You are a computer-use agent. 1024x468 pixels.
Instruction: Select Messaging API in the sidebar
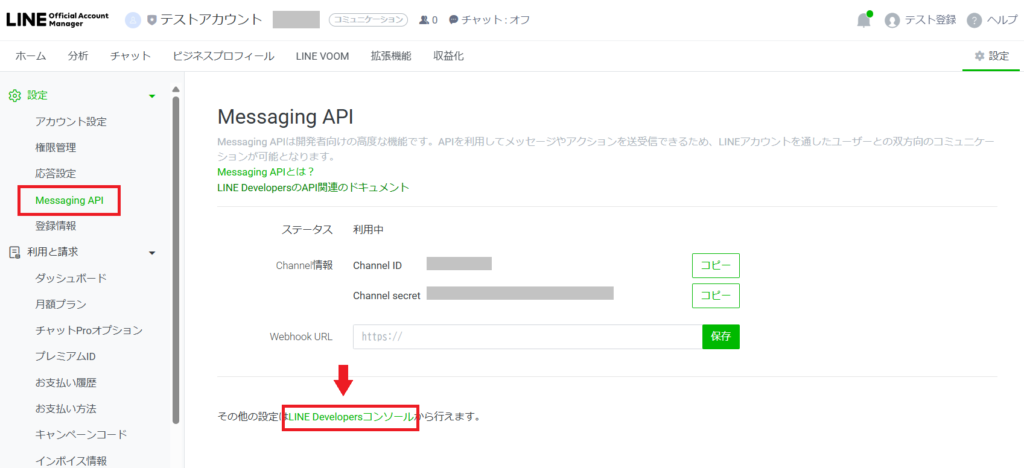(69, 200)
